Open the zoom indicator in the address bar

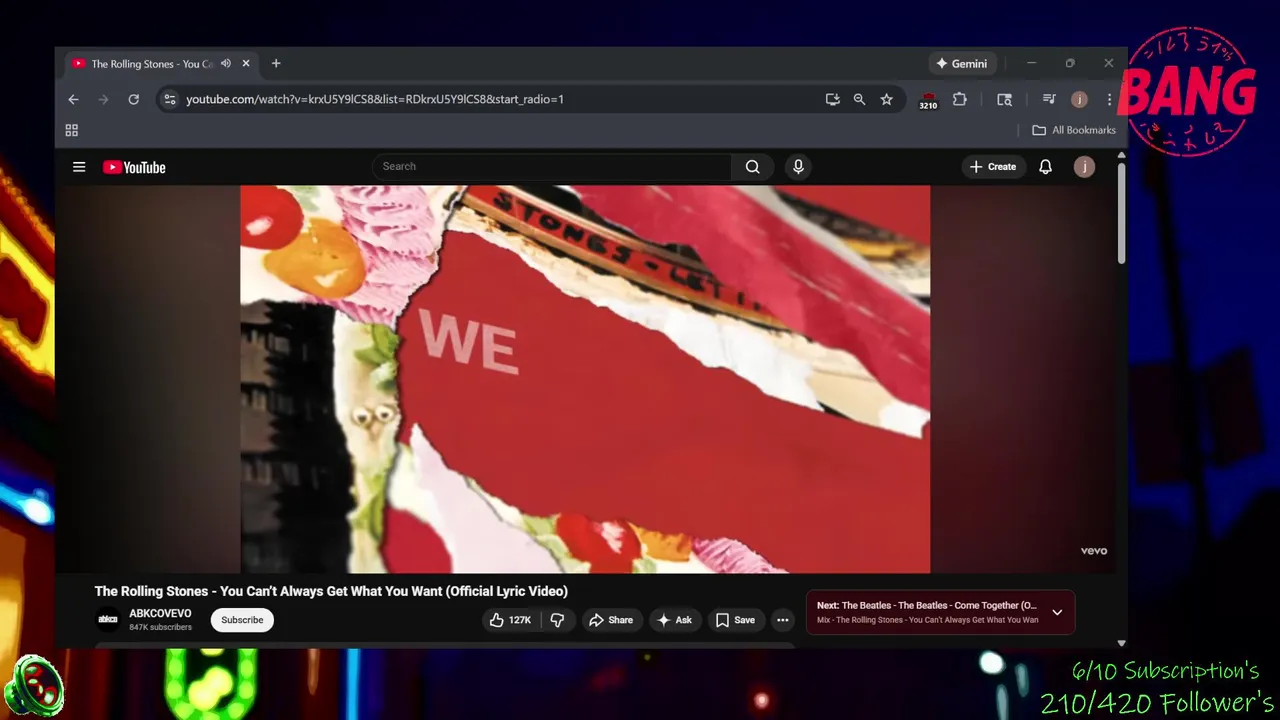tap(859, 99)
